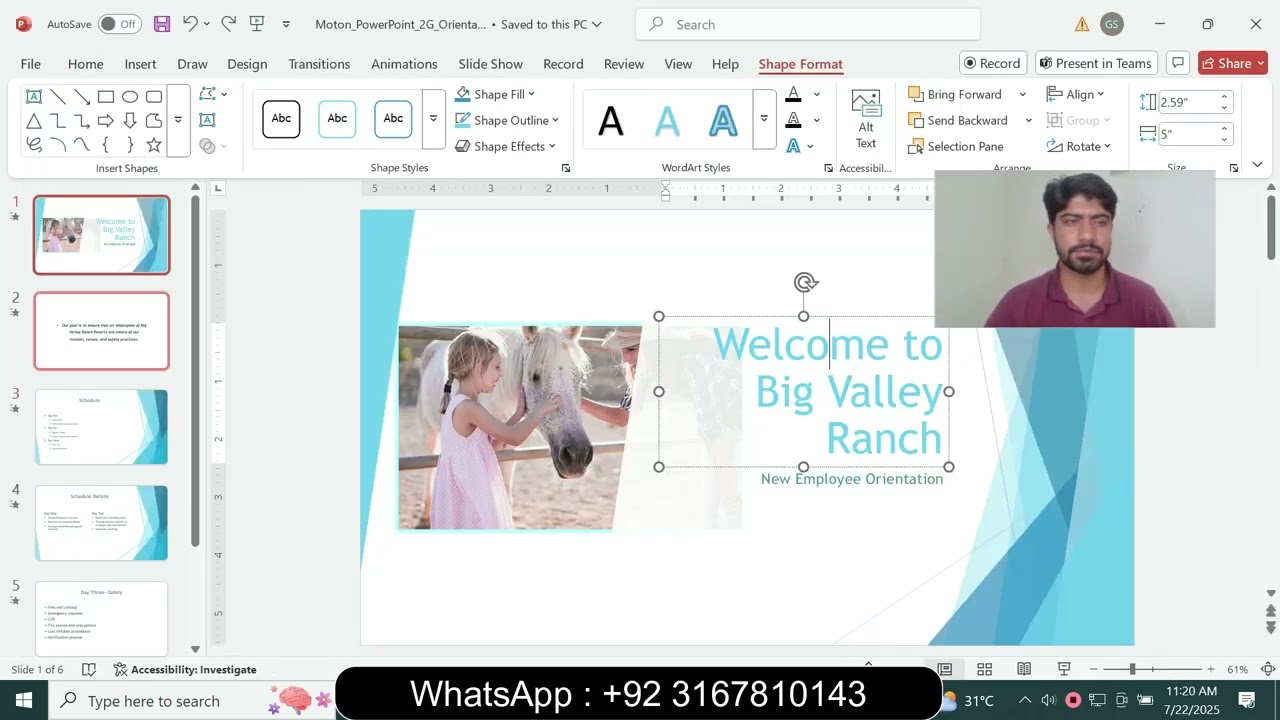Expand the shapes gallery More arrow

point(178,120)
